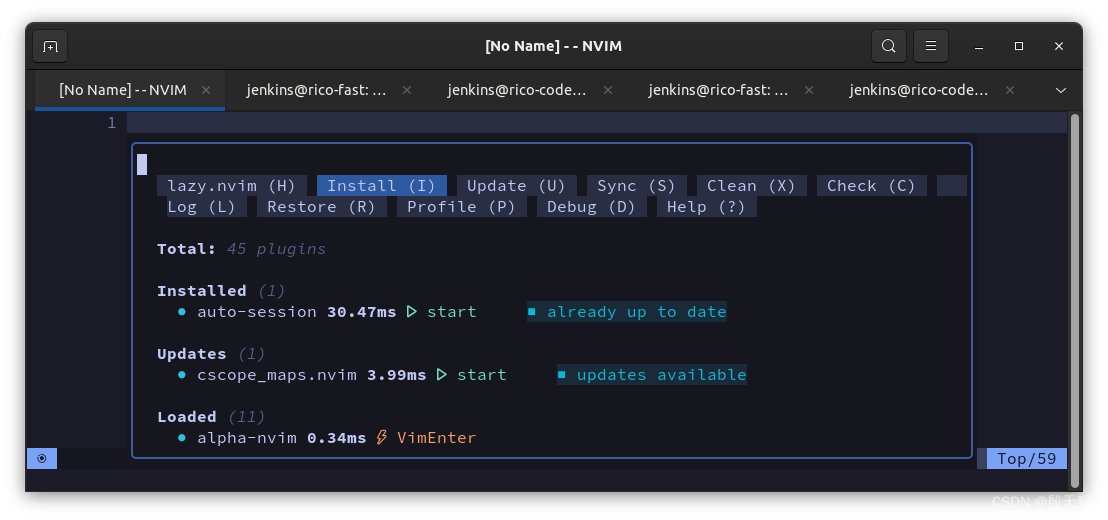Click the Clean (X) button
This screenshot has width=1108, height=520.
(x=752, y=186)
